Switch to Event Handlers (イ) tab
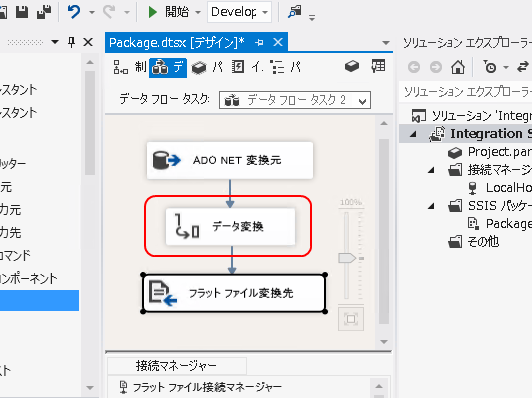 (x=247, y=67)
